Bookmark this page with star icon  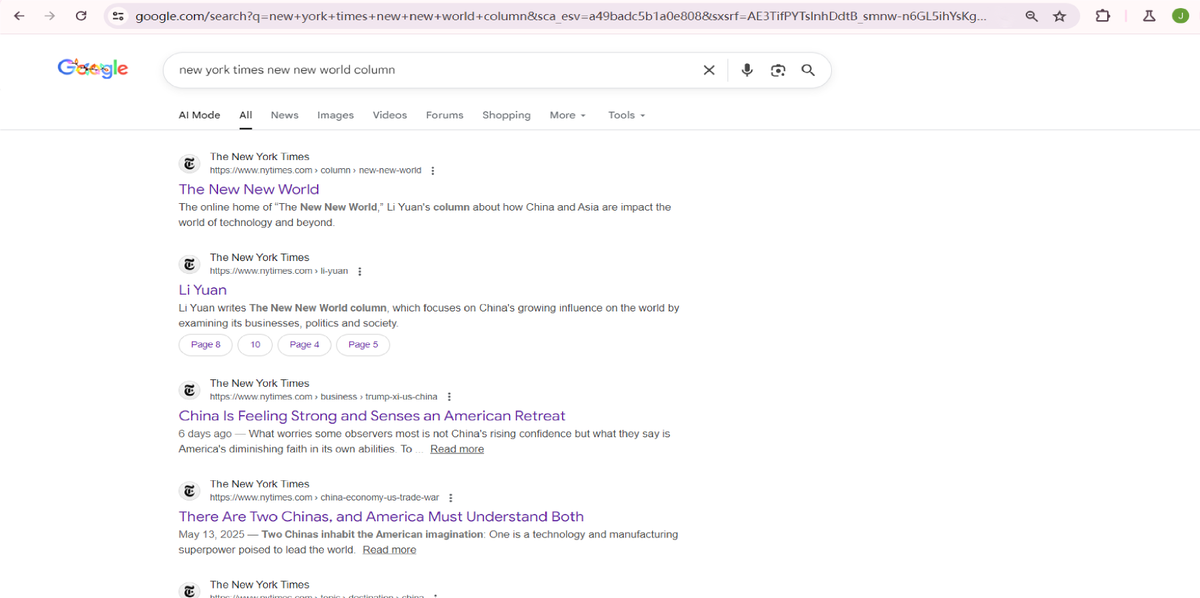pos(1060,16)
